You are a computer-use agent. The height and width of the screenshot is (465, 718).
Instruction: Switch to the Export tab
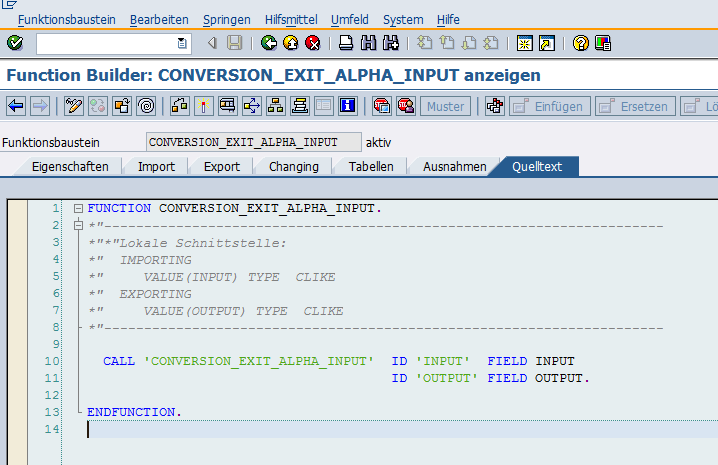tap(222, 166)
